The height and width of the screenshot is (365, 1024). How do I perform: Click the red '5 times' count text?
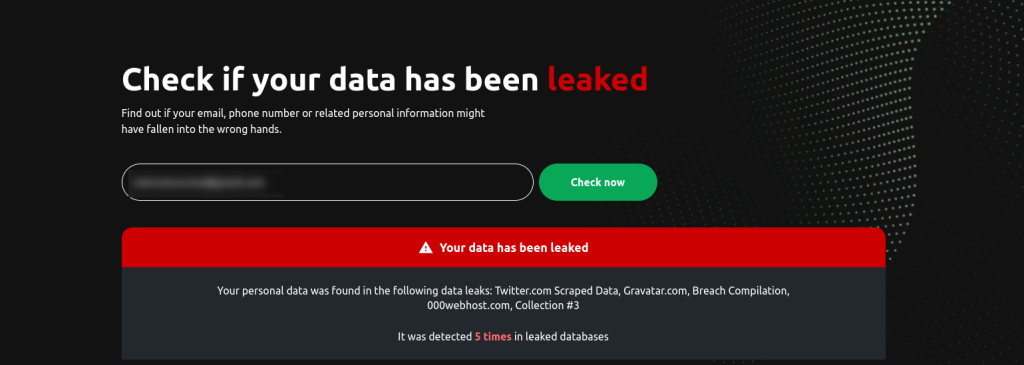[x=493, y=337]
